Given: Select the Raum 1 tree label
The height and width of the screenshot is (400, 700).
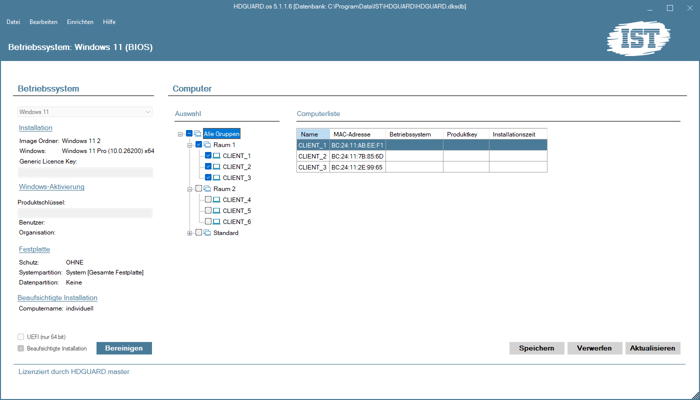Looking at the screenshot, I should [x=224, y=145].
